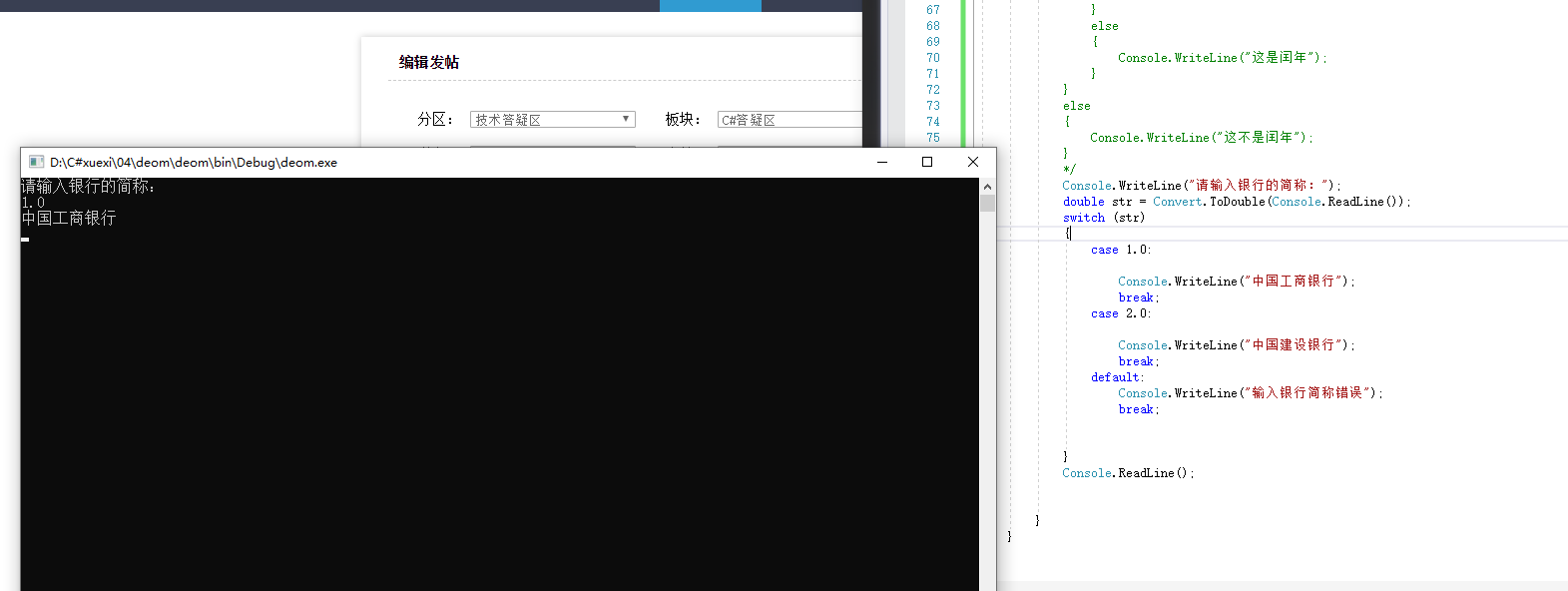The image size is (1568, 591).
Task: Close the deom.exe console window
Action: [973, 162]
